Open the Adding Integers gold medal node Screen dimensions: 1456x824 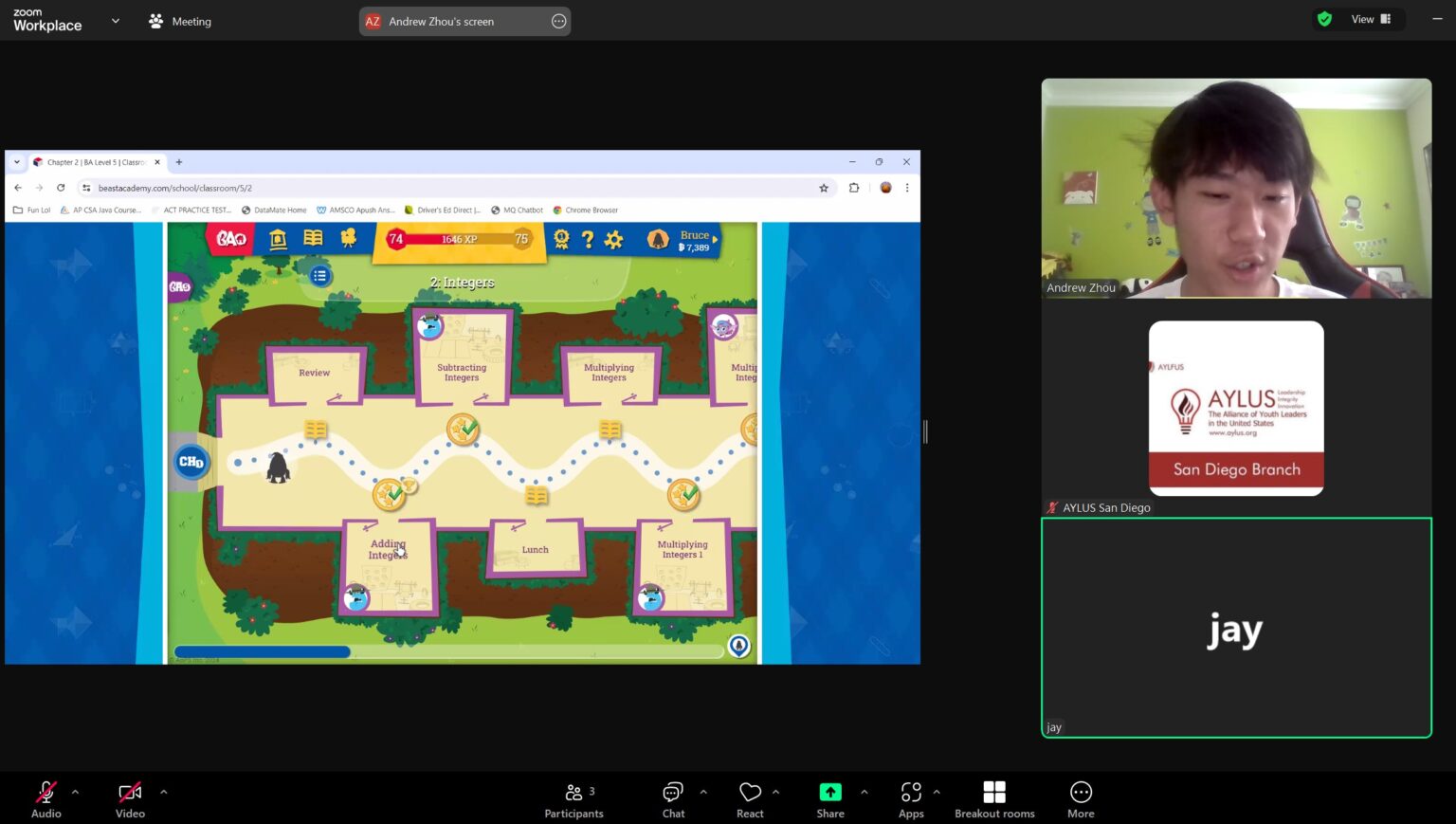tap(390, 494)
